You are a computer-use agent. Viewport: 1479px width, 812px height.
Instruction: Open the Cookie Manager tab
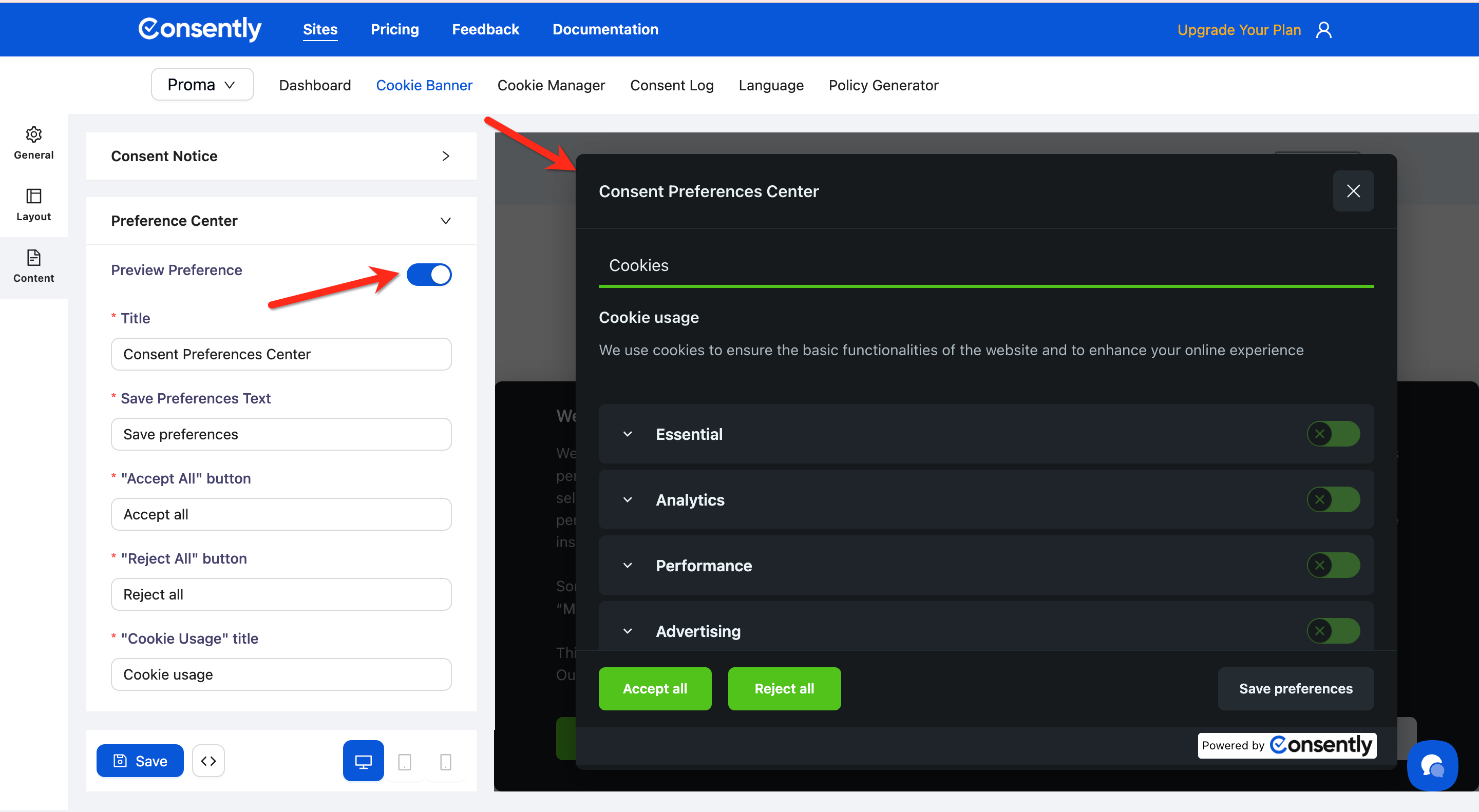(551, 86)
